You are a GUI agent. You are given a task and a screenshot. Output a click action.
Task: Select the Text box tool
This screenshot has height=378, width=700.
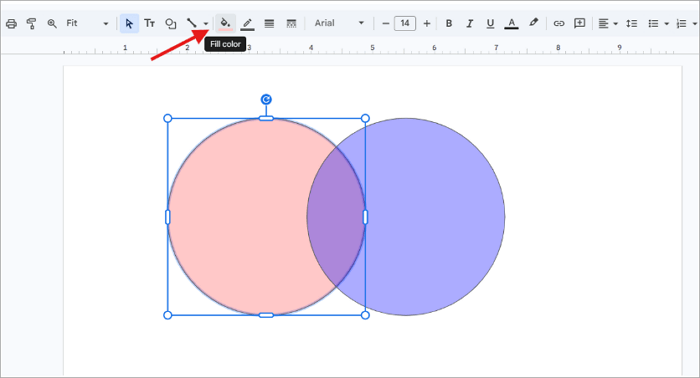(x=150, y=23)
